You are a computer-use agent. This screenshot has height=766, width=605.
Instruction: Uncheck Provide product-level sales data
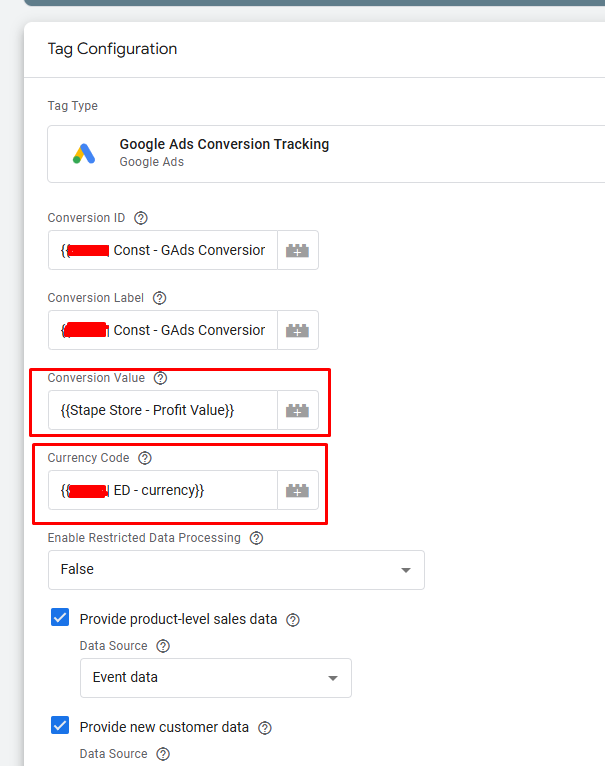tap(60, 617)
